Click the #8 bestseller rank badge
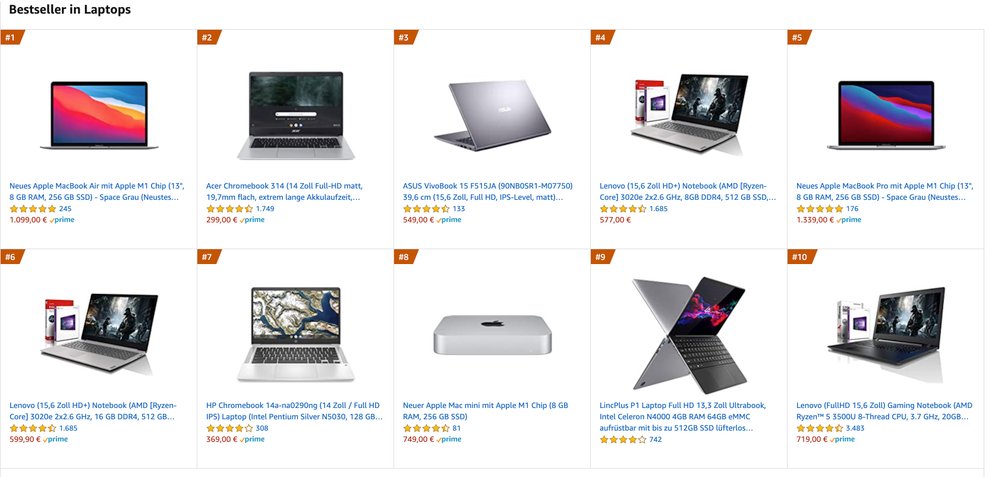Viewport: 992px width, 477px height. [x=406, y=257]
